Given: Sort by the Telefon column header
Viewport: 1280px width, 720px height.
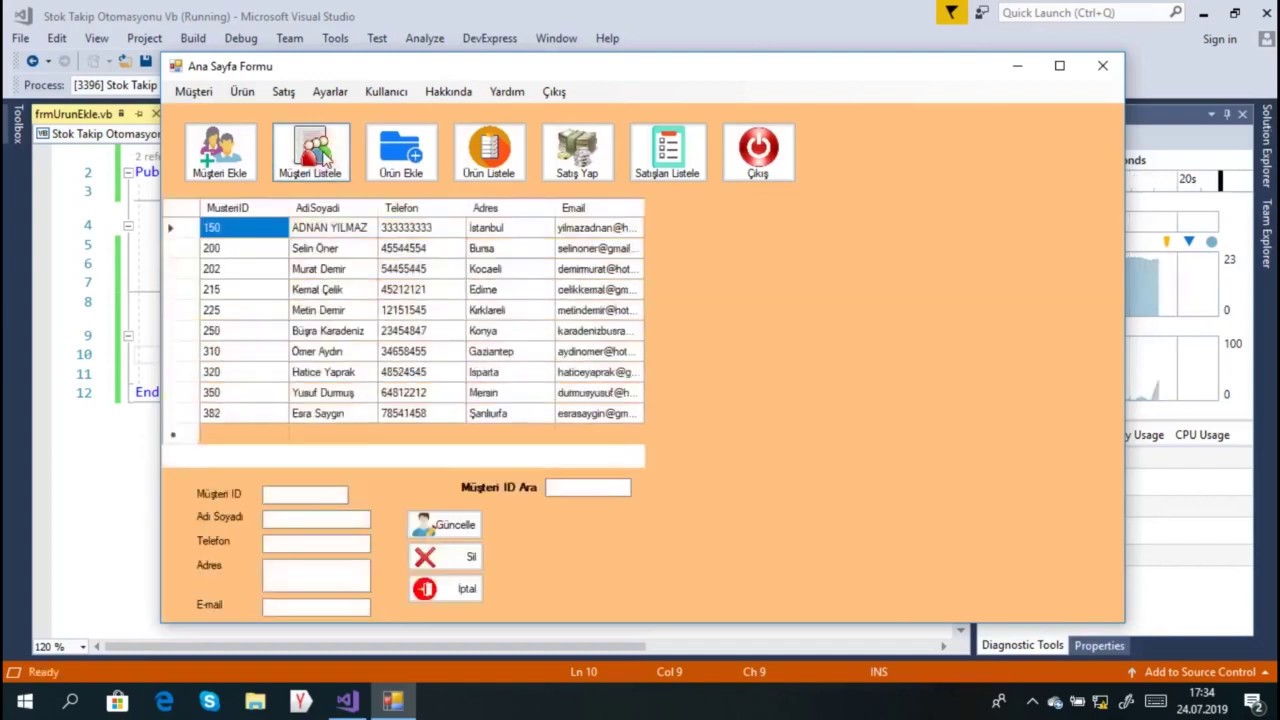Looking at the screenshot, I should point(421,208).
